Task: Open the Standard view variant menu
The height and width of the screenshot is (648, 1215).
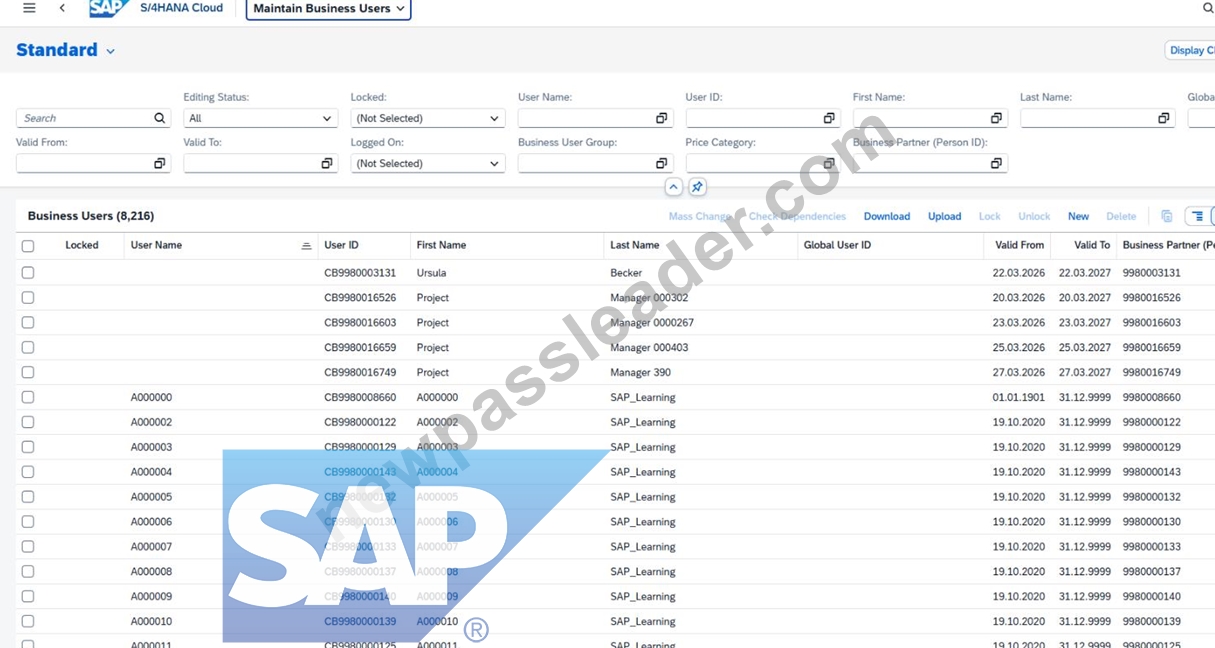Action: [66, 50]
